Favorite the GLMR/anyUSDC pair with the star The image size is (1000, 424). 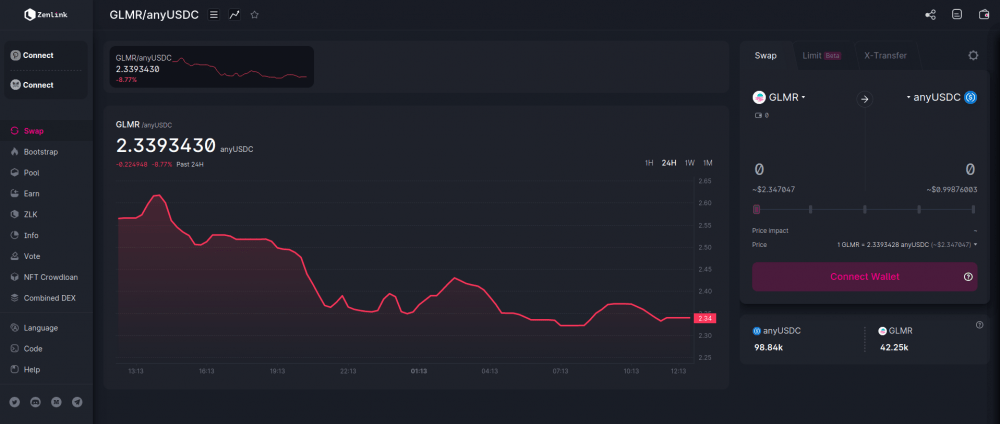(x=254, y=14)
